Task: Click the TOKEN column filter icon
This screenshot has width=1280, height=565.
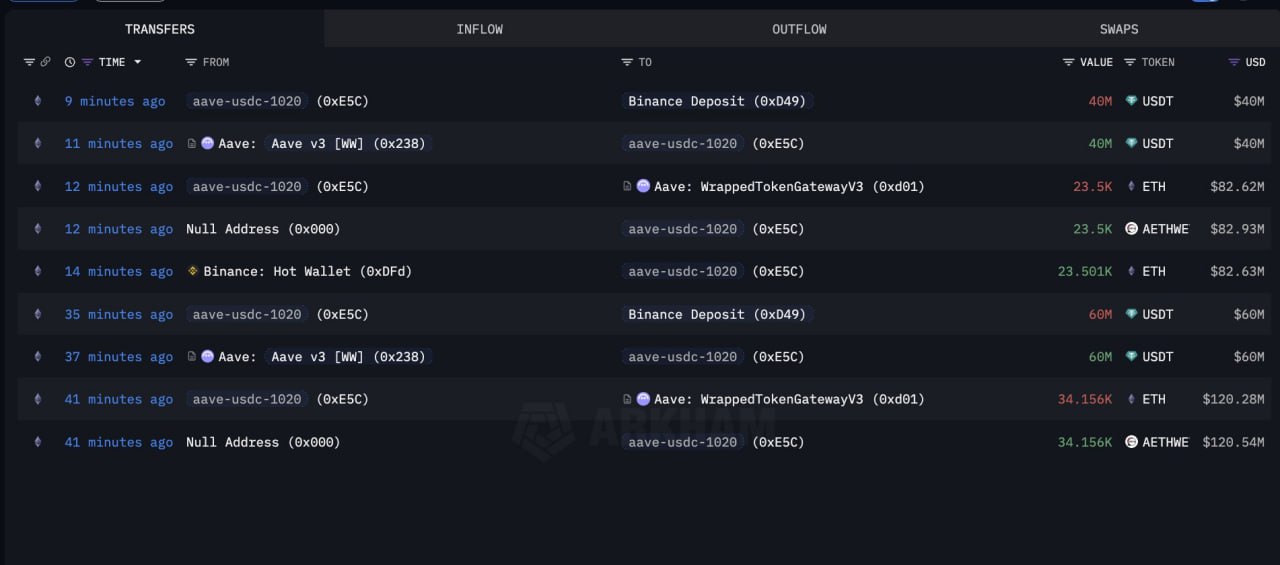Action: point(1130,62)
